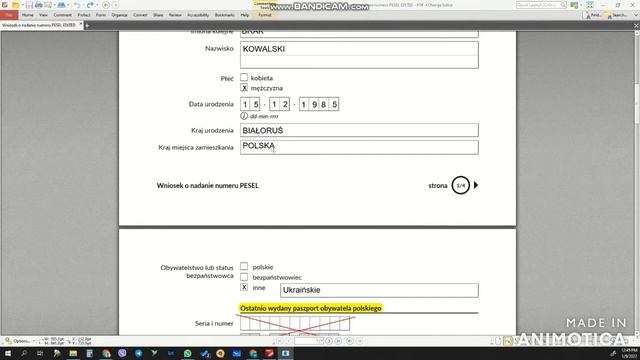Open the Format ribbon tab
The image size is (640, 360).
point(265,15)
